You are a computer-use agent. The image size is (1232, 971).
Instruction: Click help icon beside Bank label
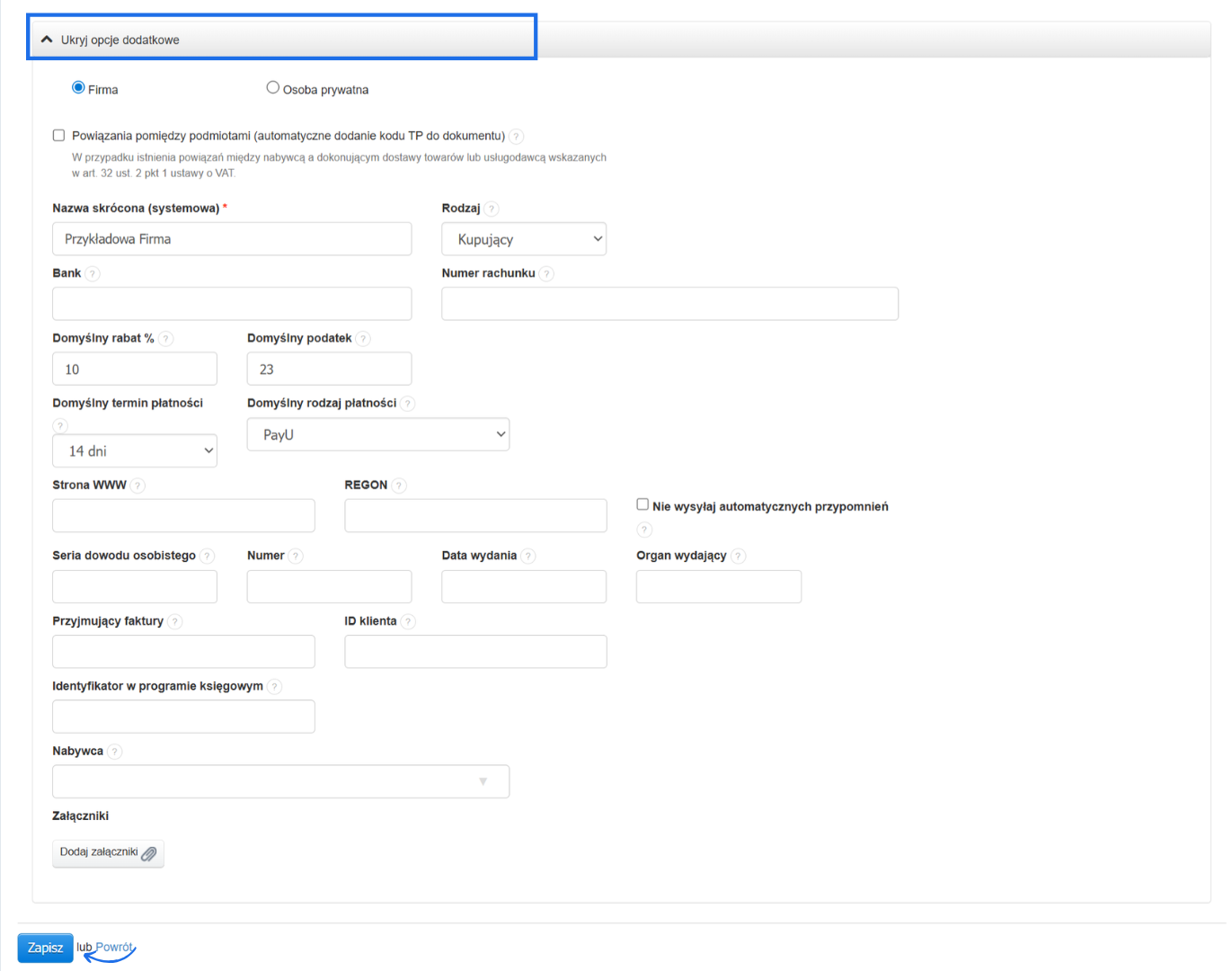[93, 273]
